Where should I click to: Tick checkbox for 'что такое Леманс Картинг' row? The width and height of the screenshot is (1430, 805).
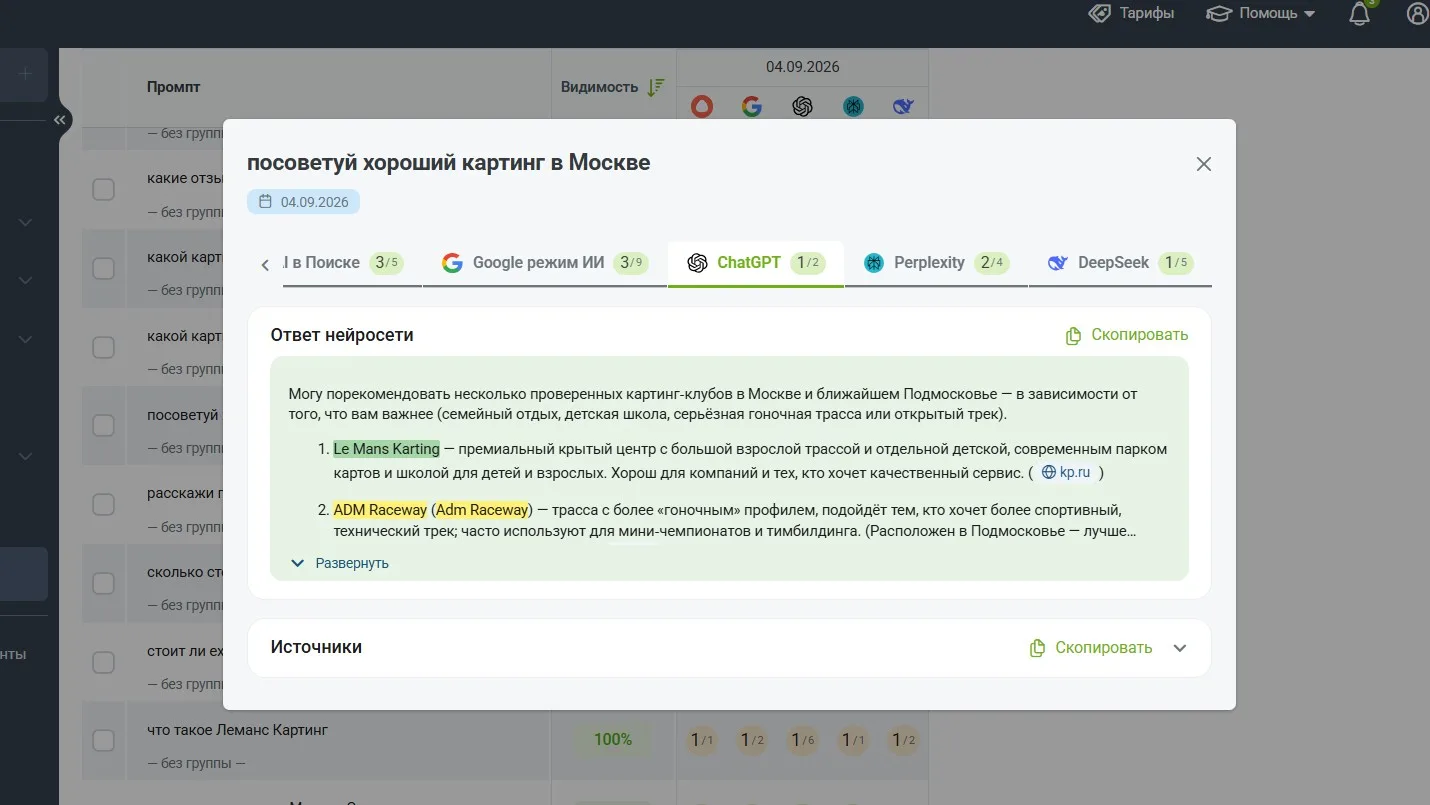pos(104,741)
